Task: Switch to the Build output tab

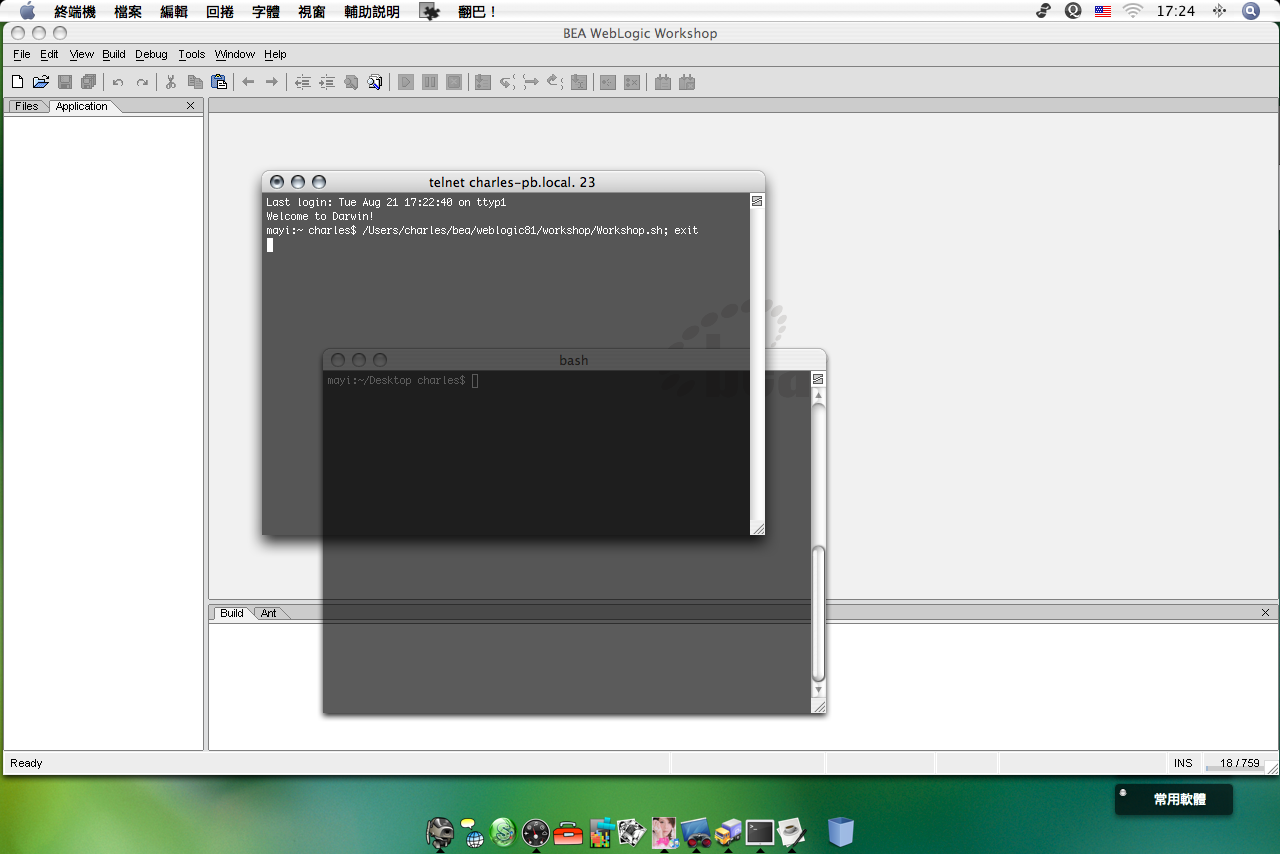Action: (232, 613)
